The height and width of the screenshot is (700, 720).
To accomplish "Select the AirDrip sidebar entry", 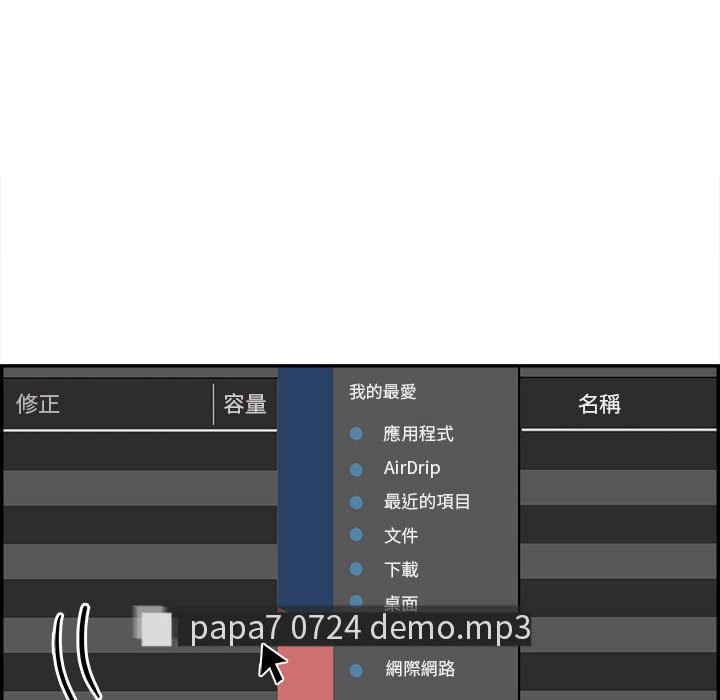I will coord(412,469).
